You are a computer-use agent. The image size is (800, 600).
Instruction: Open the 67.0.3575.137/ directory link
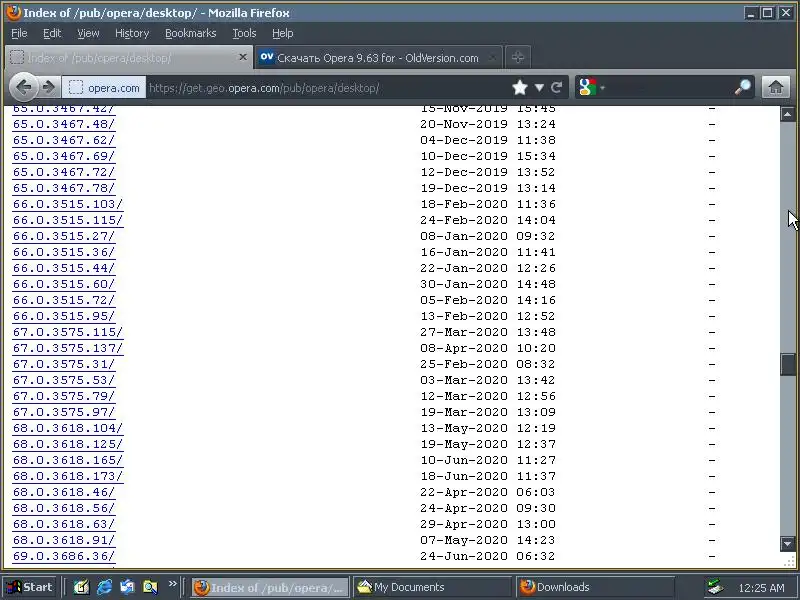point(68,348)
